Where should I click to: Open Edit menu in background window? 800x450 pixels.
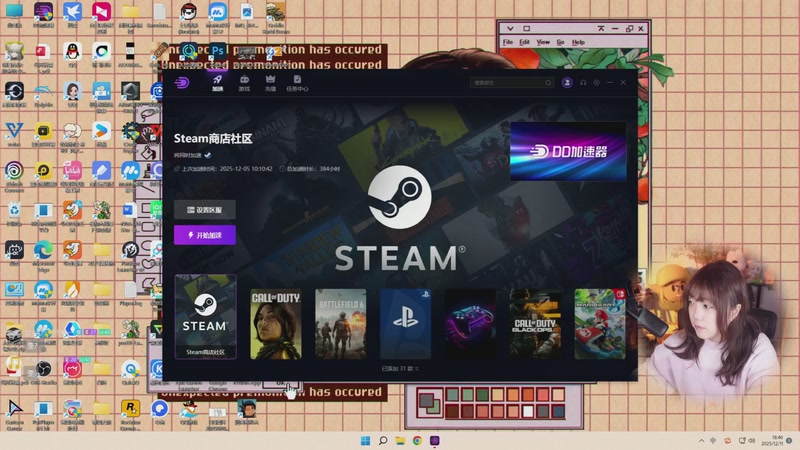[x=524, y=42]
